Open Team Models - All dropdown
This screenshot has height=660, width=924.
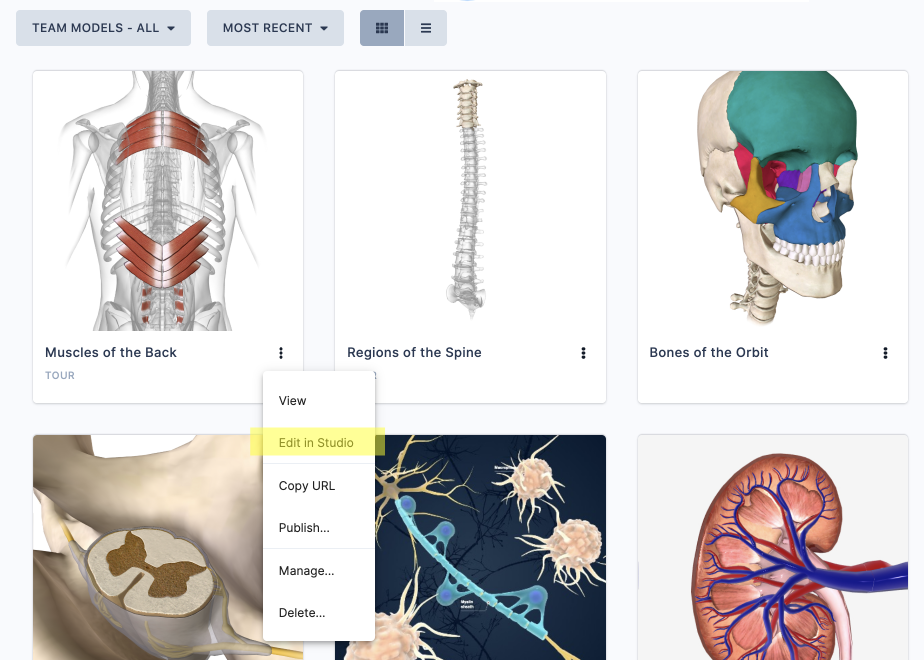tap(103, 28)
